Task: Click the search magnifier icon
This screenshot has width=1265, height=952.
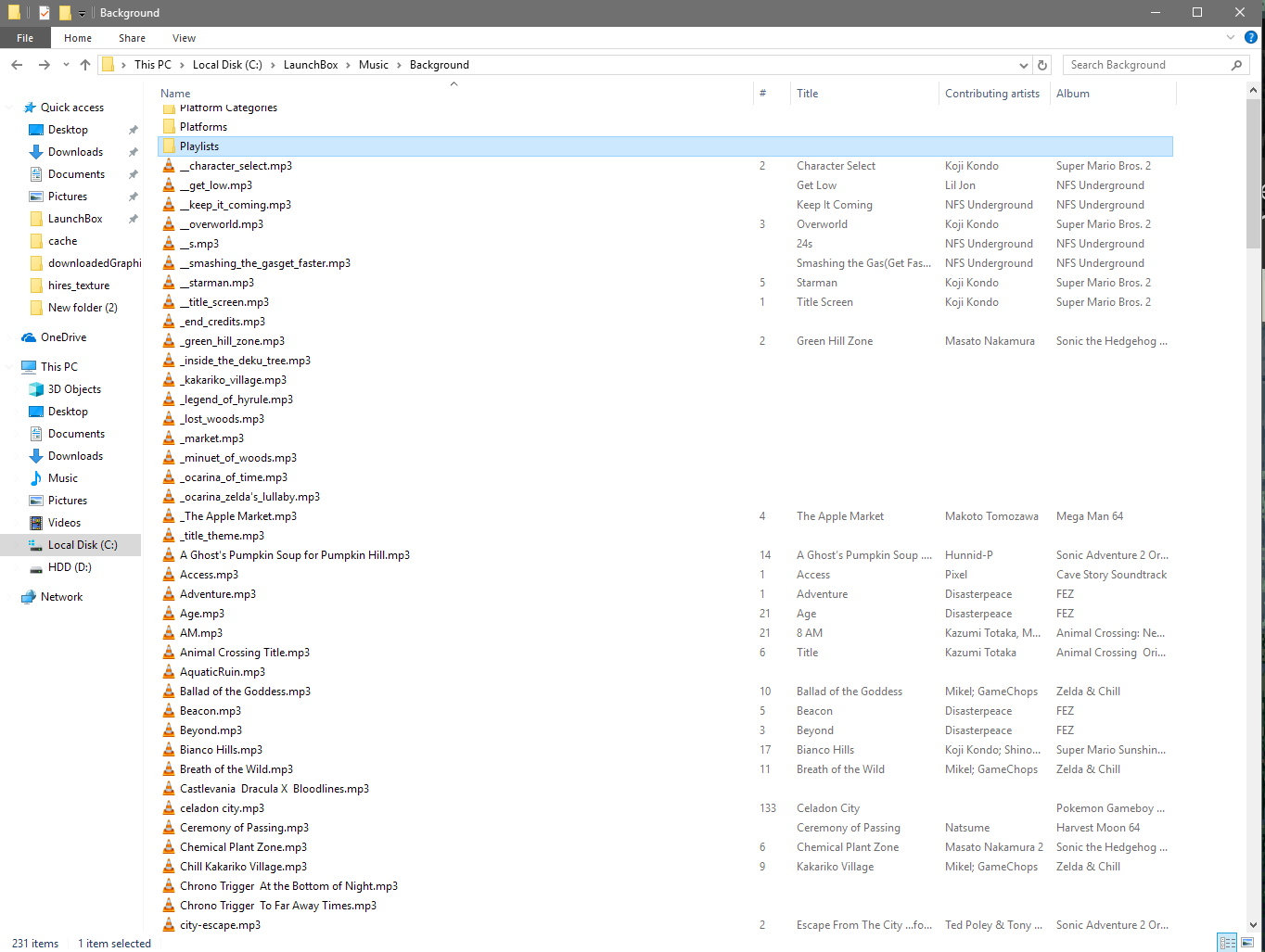Action: pos(1236,65)
